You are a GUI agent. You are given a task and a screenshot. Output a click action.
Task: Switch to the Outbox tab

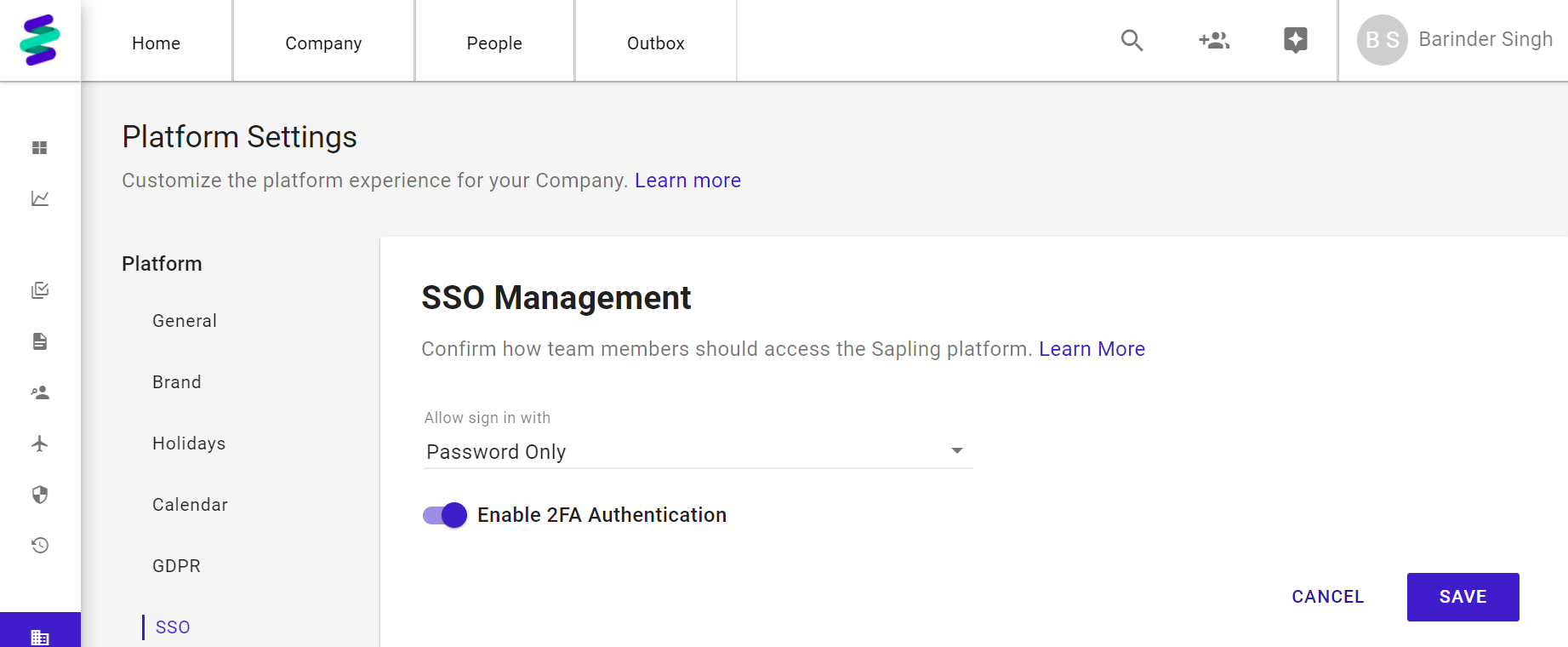point(655,43)
